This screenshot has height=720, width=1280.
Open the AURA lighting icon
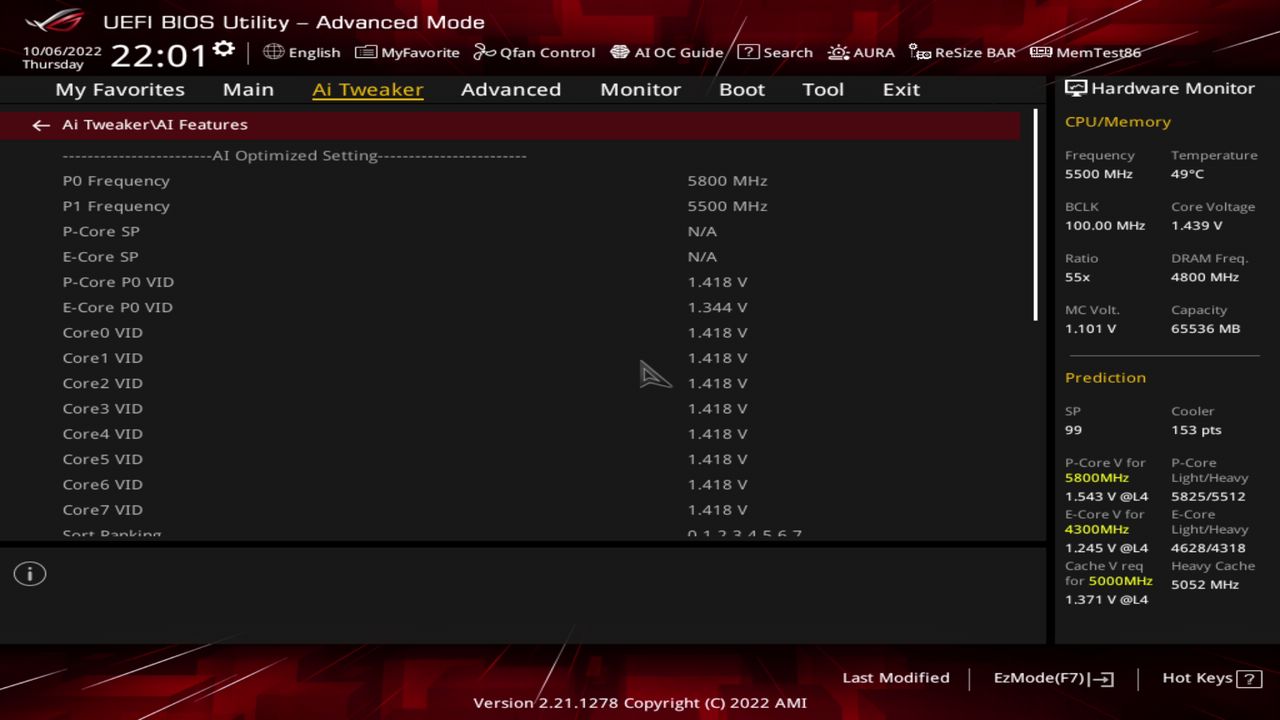[839, 52]
